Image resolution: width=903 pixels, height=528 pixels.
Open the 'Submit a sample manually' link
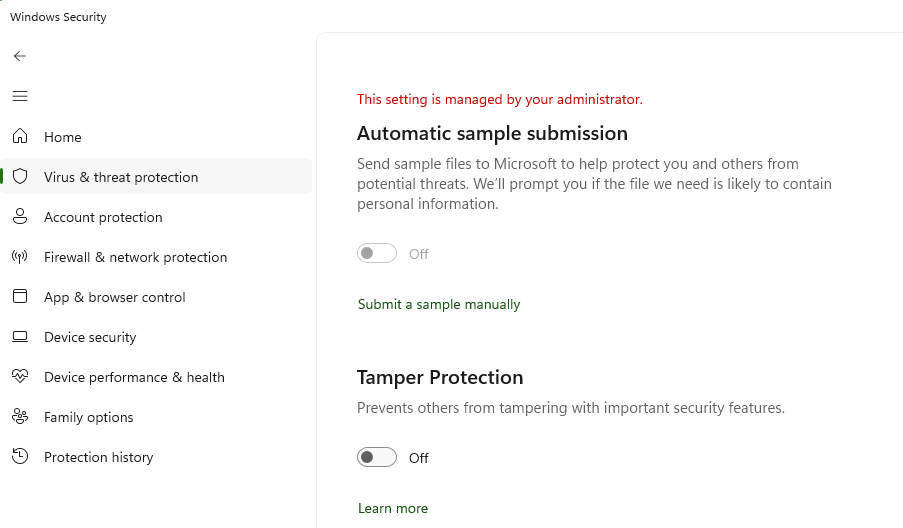[x=439, y=304]
